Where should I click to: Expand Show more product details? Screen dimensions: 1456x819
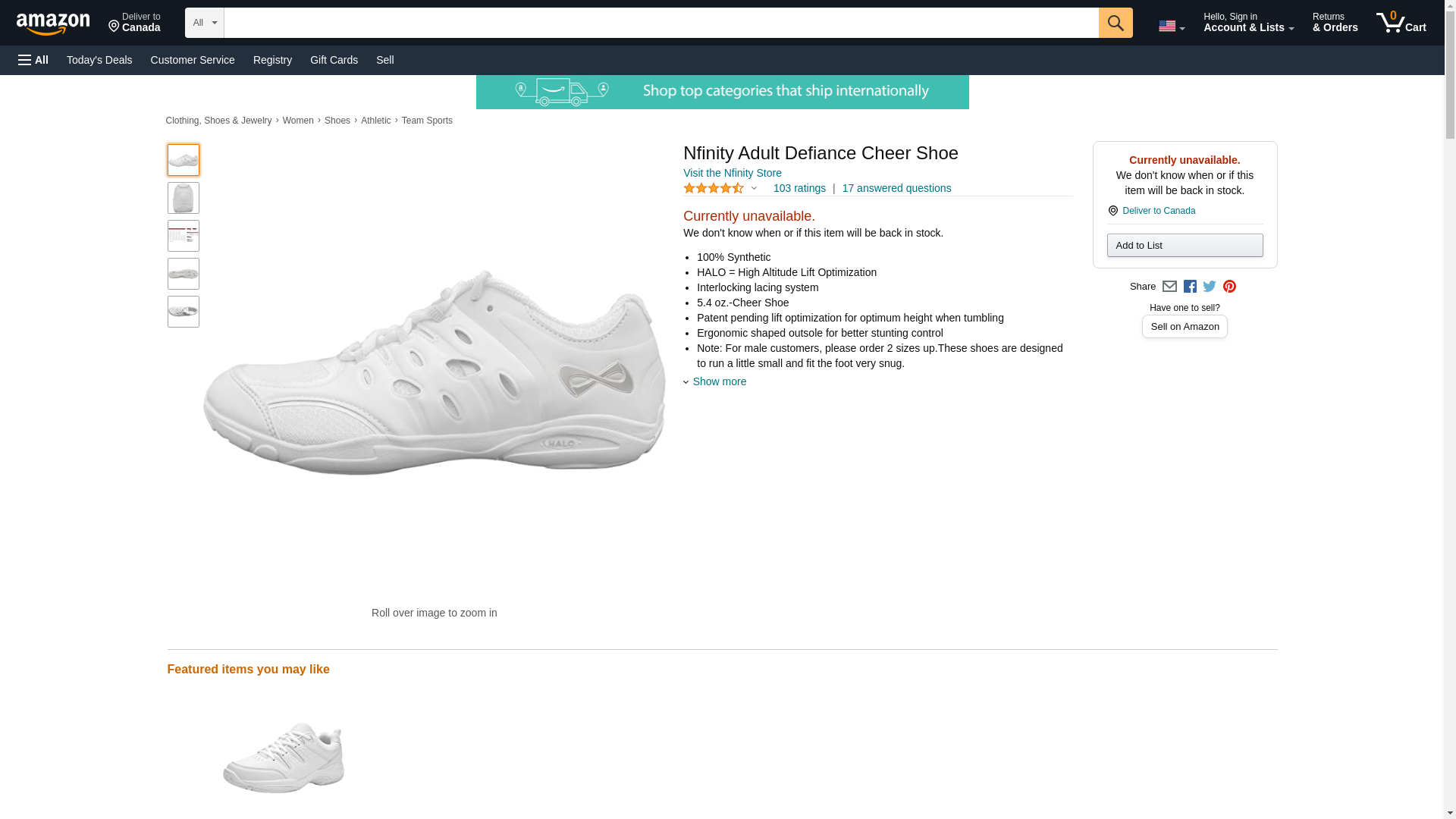[x=718, y=381]
